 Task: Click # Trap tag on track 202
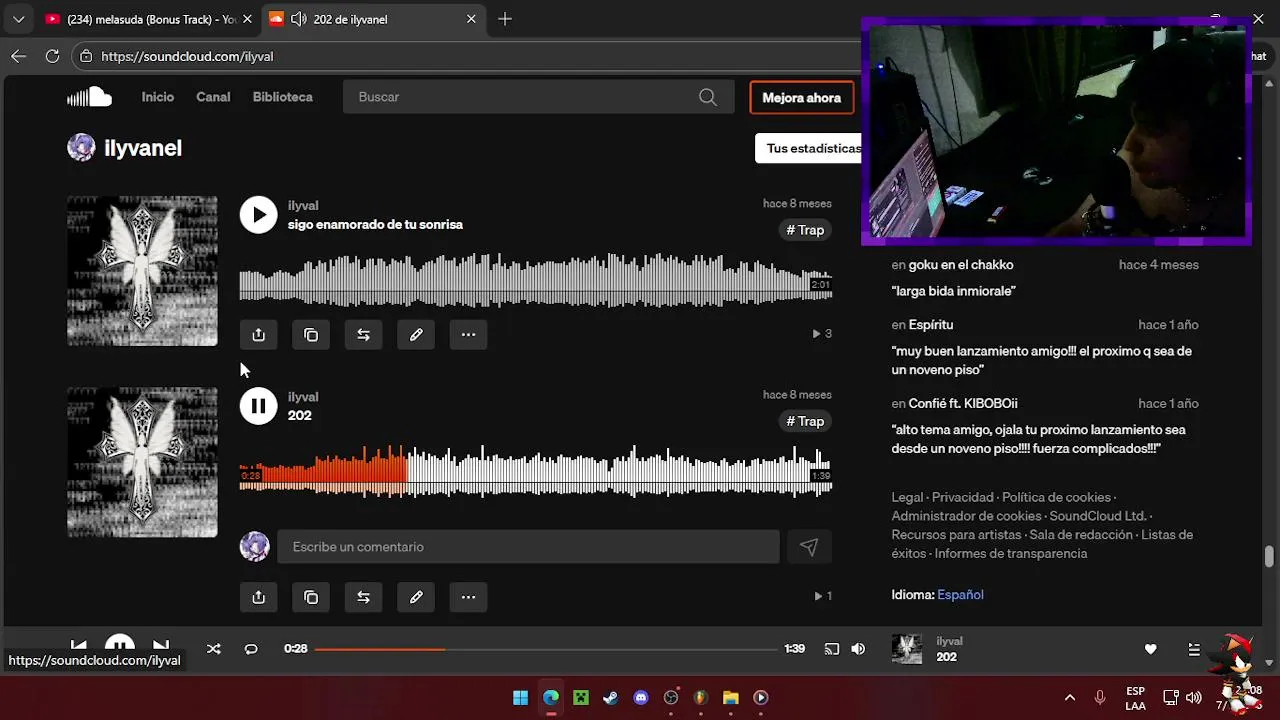click(805, 421)
